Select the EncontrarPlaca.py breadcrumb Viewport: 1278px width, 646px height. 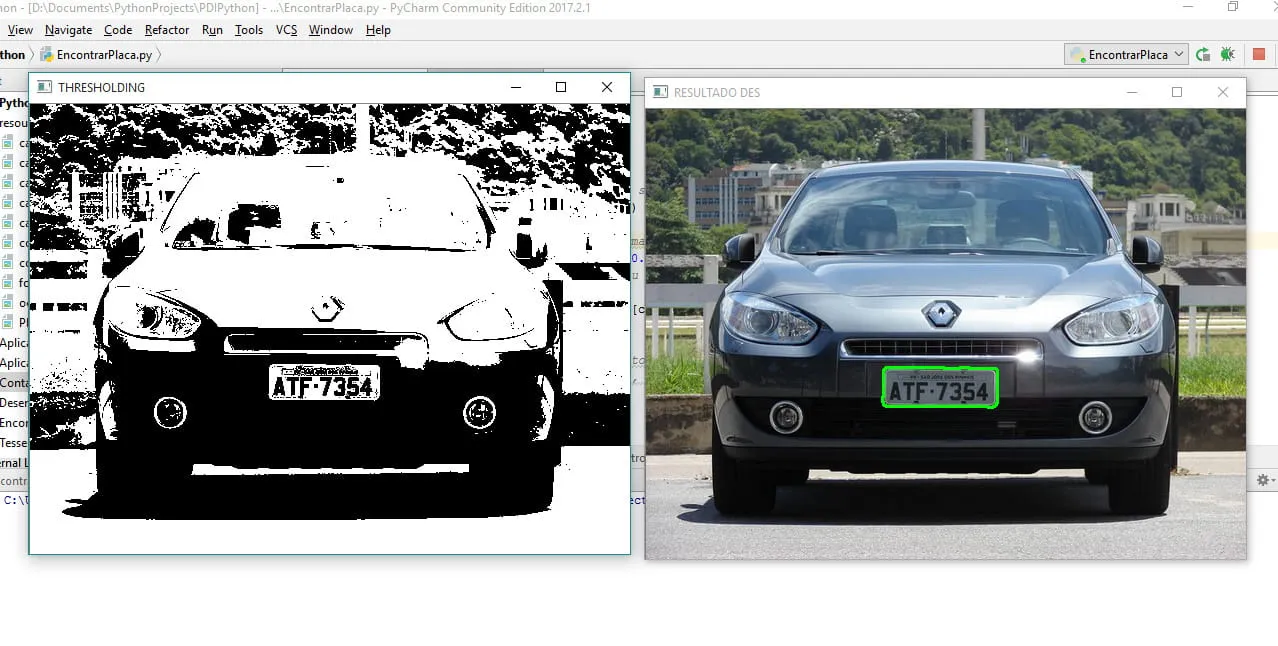point(104,55)
